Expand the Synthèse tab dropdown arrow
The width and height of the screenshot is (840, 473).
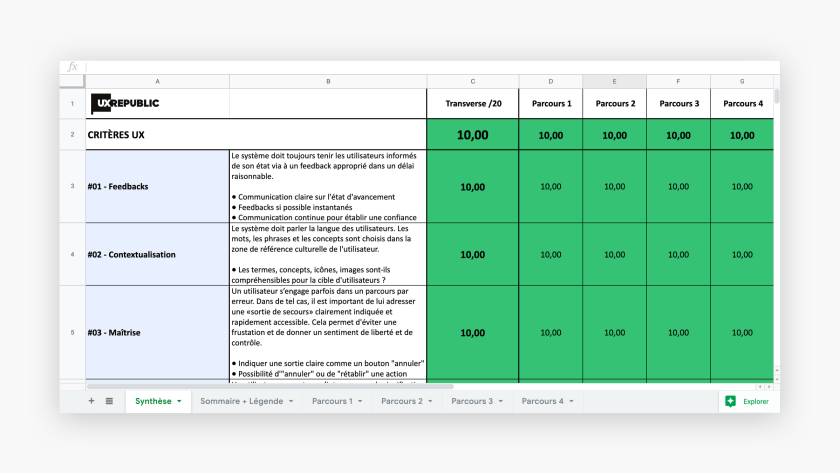tap(179, 401)
